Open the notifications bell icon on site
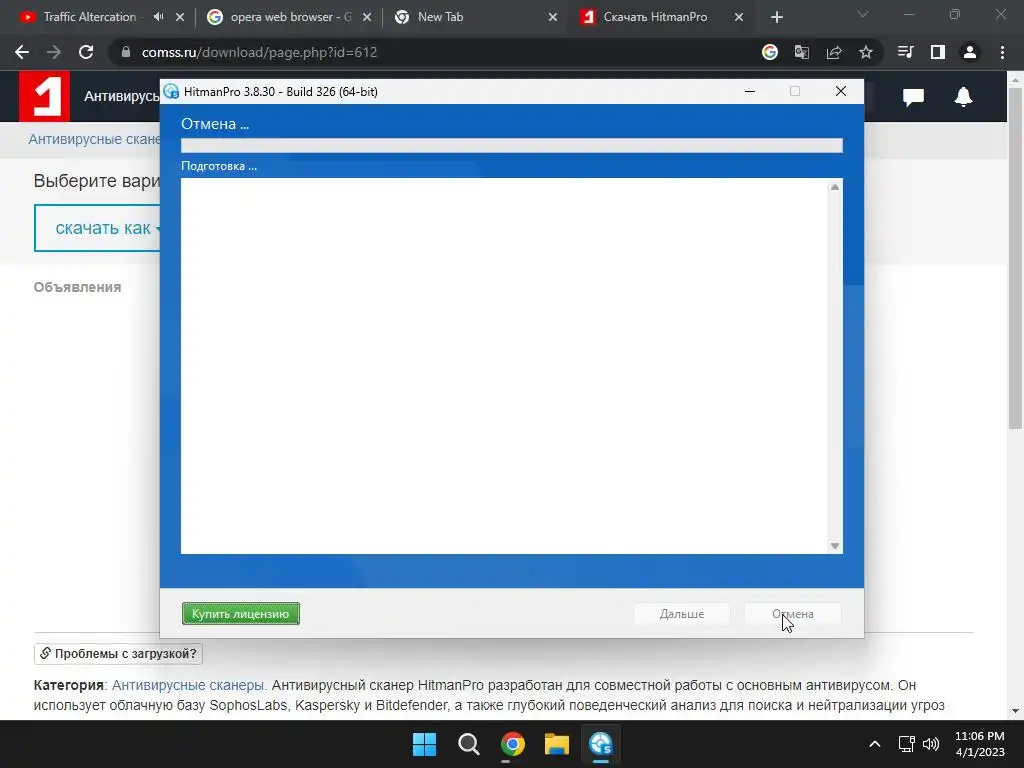 [x=963, y=97]
